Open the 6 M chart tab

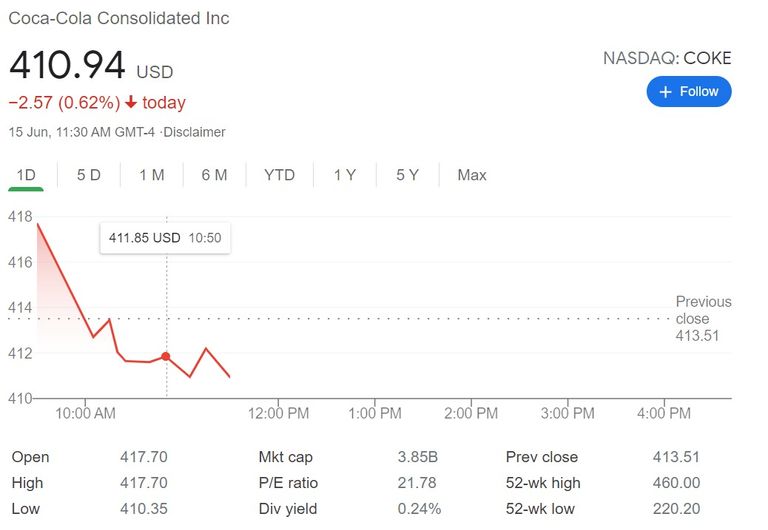(214, 175)
